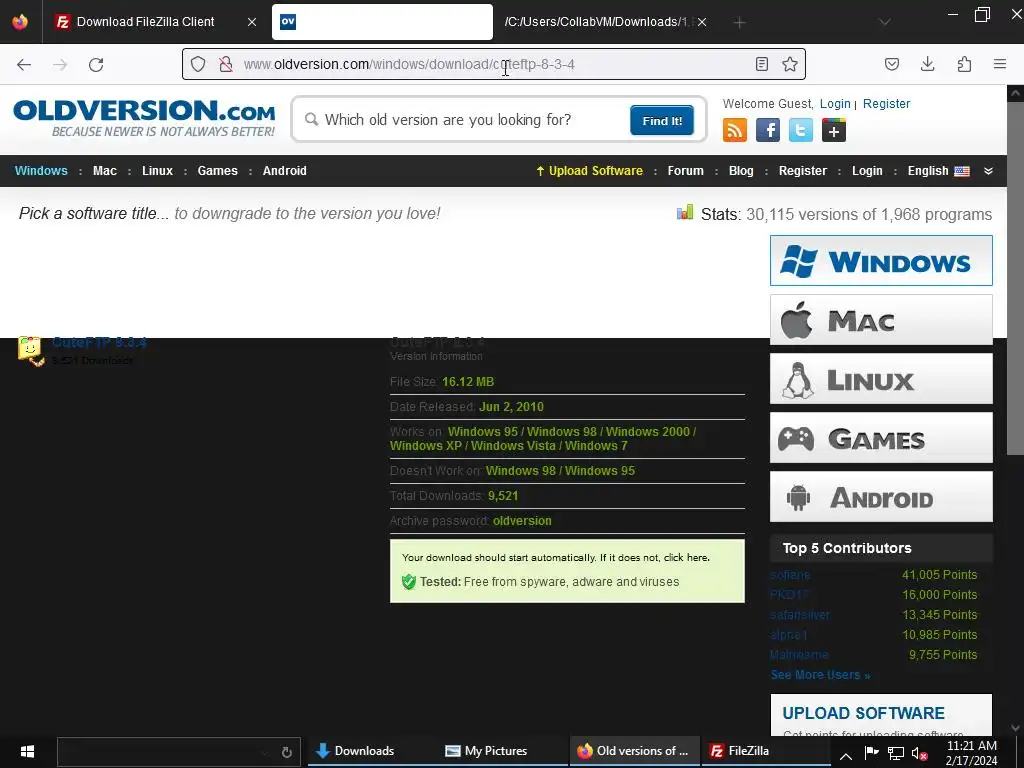The height and width of the screenshot is (768, 1024).
Task: Expand the list all tabs dropdown
Action: (884, 22)
